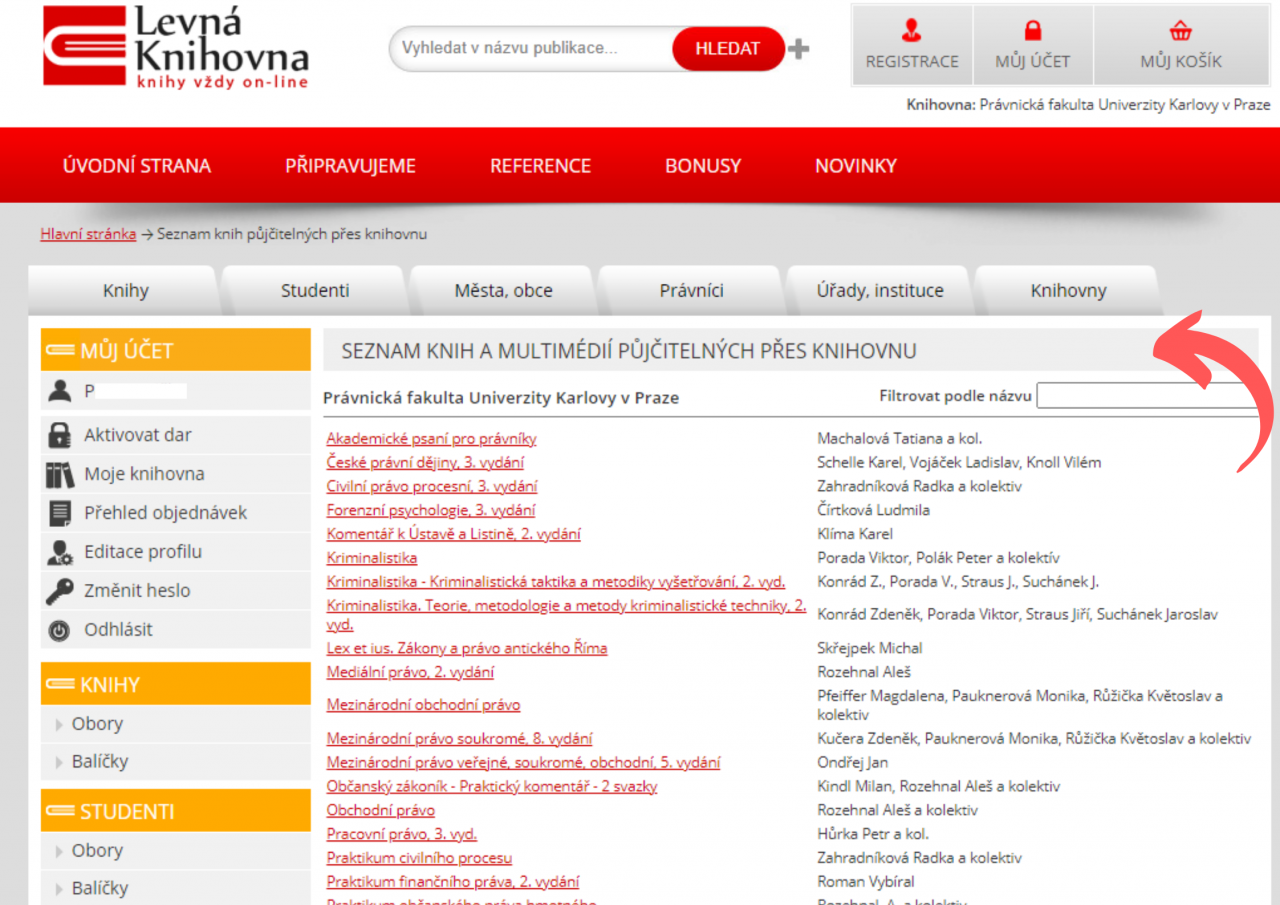The height and width of the screenshot is (905, 1280).
Task: Click the Studenti sidebar section header
Action: (x=176, y=811)
